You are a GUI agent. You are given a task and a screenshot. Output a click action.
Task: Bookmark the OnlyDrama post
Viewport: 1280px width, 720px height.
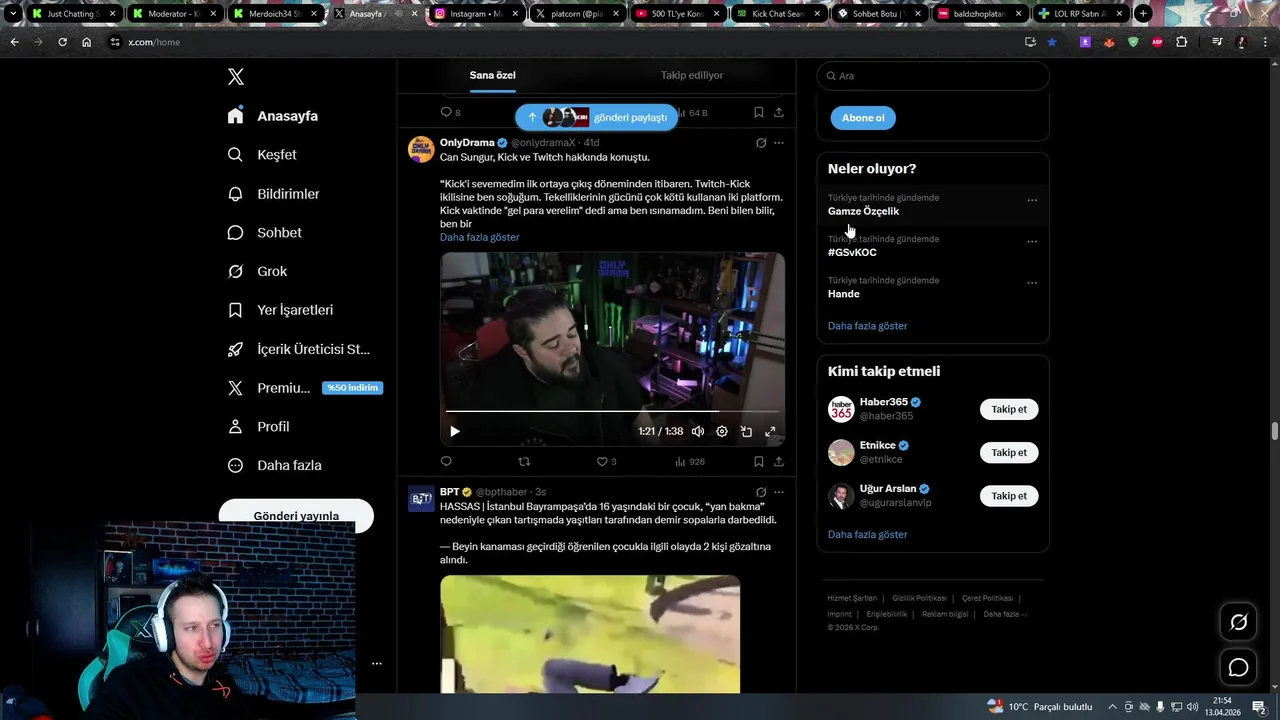[759, 461]
